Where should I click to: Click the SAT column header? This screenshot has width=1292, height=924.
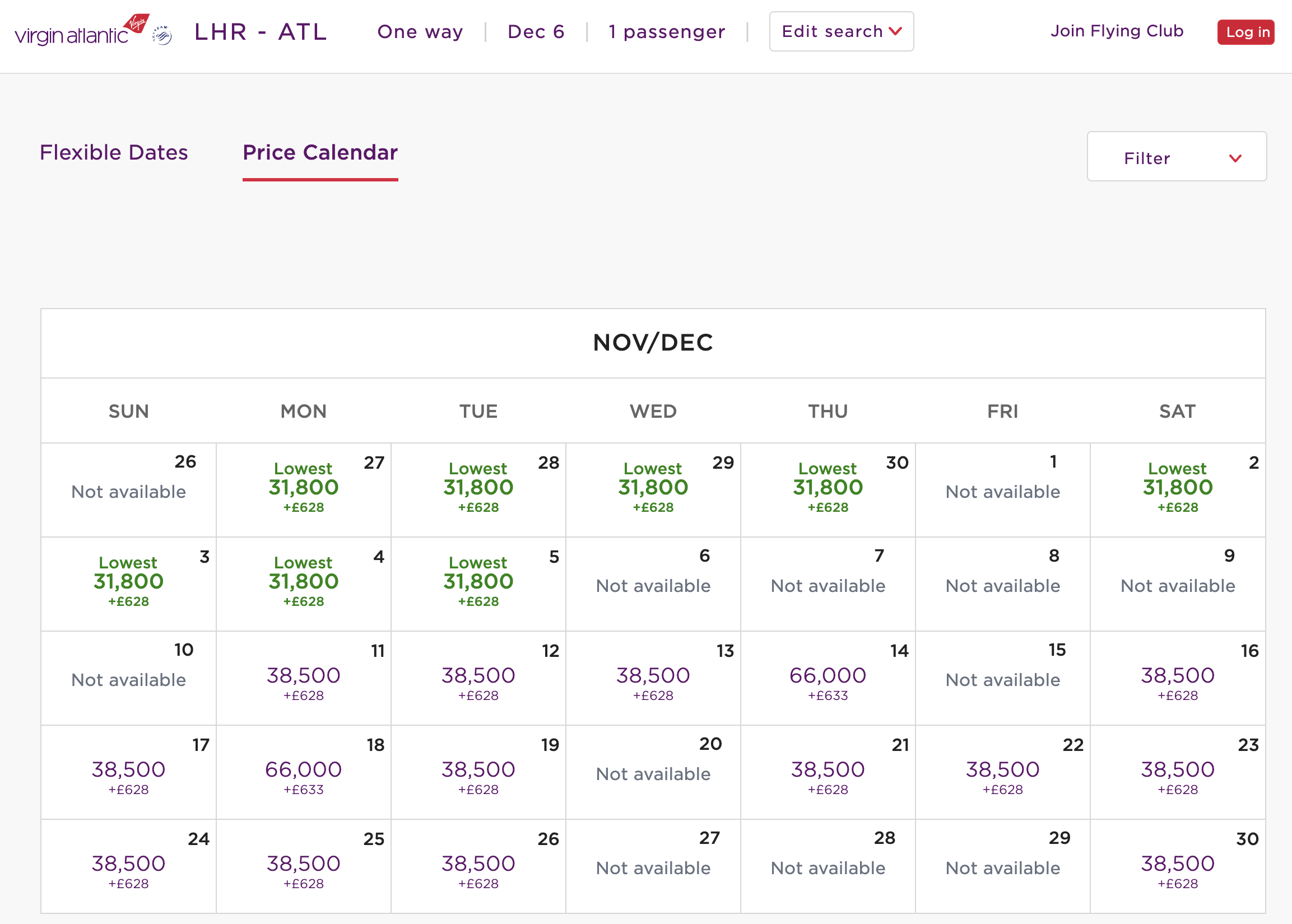click(x=1178, y=411)
